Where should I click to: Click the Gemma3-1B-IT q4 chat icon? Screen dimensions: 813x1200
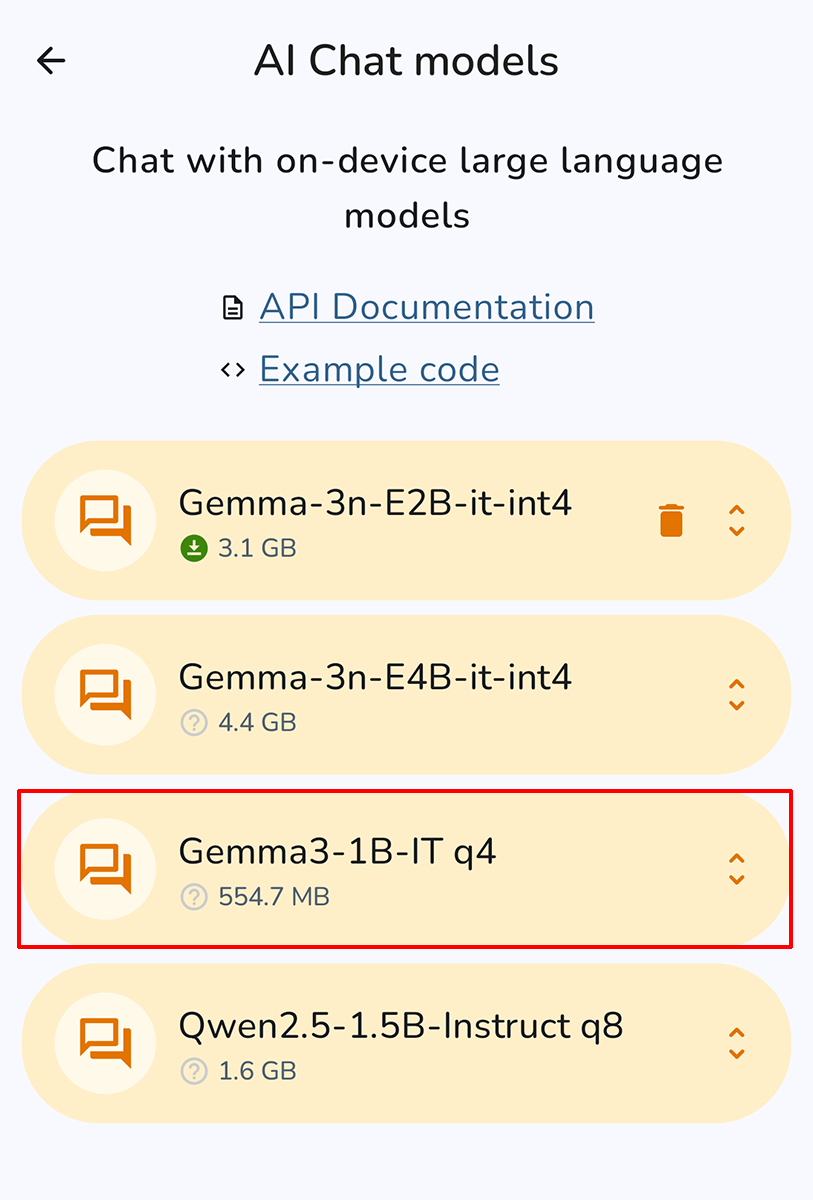105,869
